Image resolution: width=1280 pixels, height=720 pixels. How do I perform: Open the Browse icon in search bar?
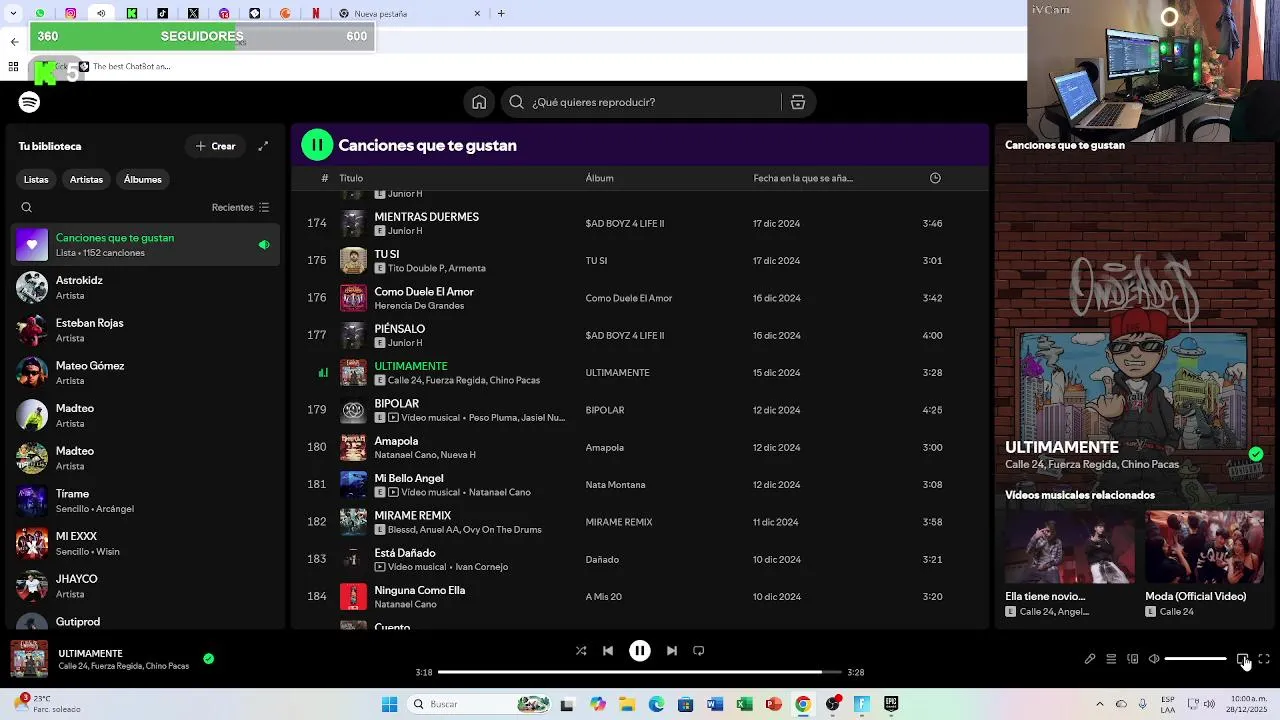tap(798, 102)
